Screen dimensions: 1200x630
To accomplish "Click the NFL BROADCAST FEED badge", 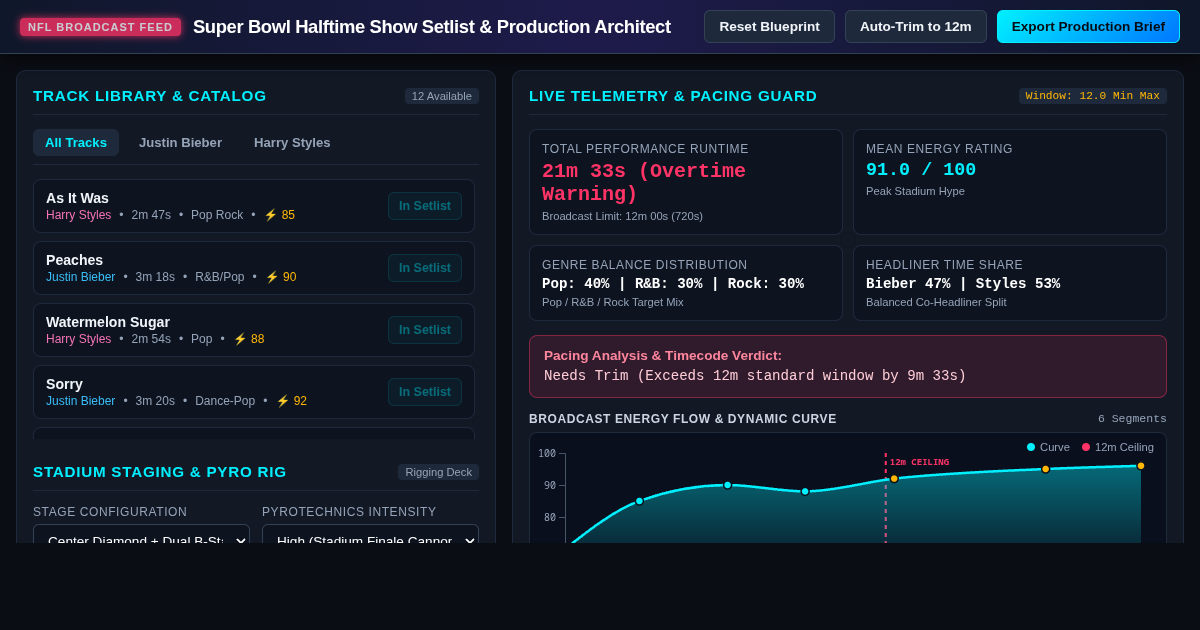I will (x=101, y=27).
